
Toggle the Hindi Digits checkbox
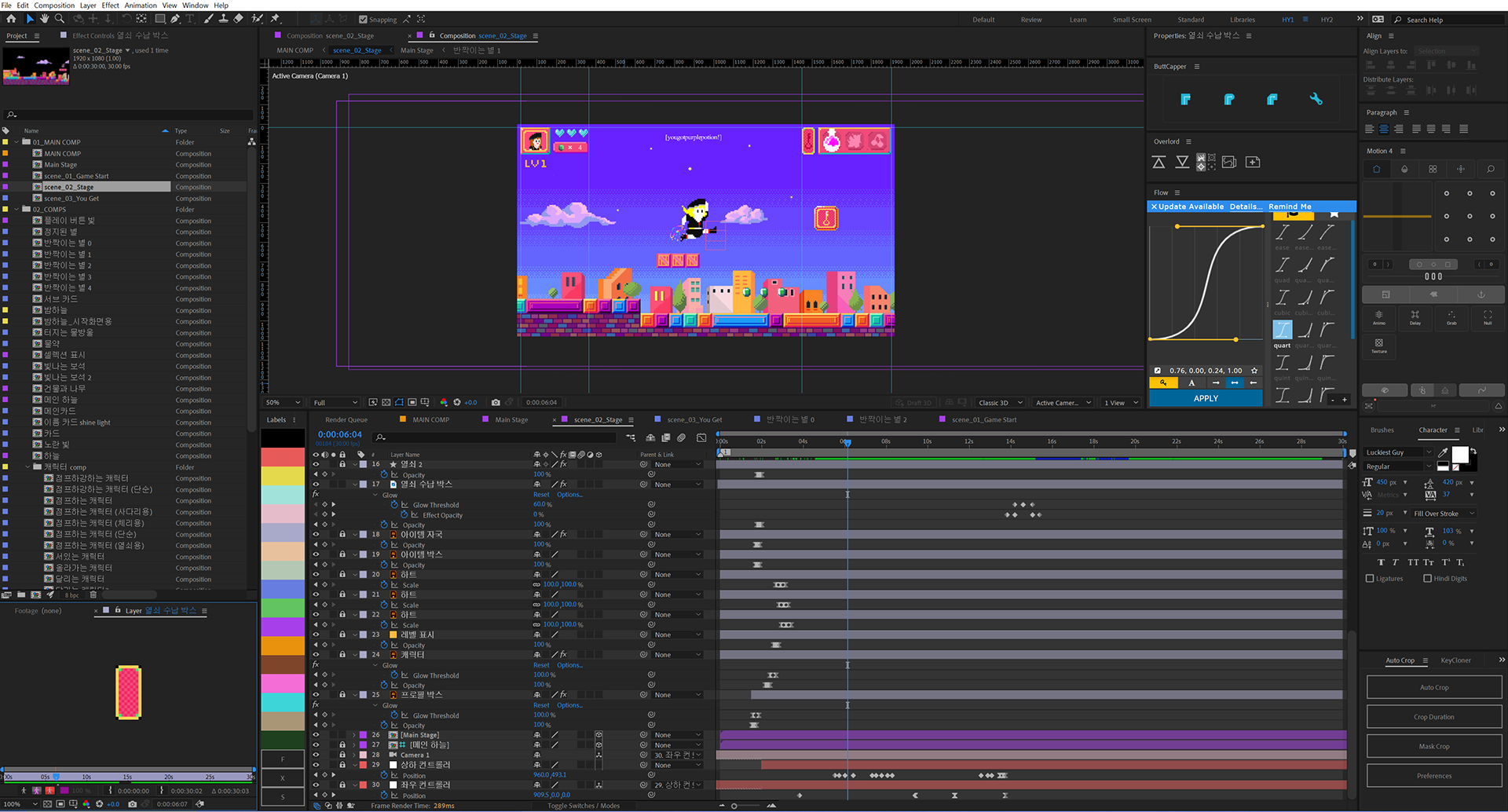pyautogui.click(x=1427, y=579)
